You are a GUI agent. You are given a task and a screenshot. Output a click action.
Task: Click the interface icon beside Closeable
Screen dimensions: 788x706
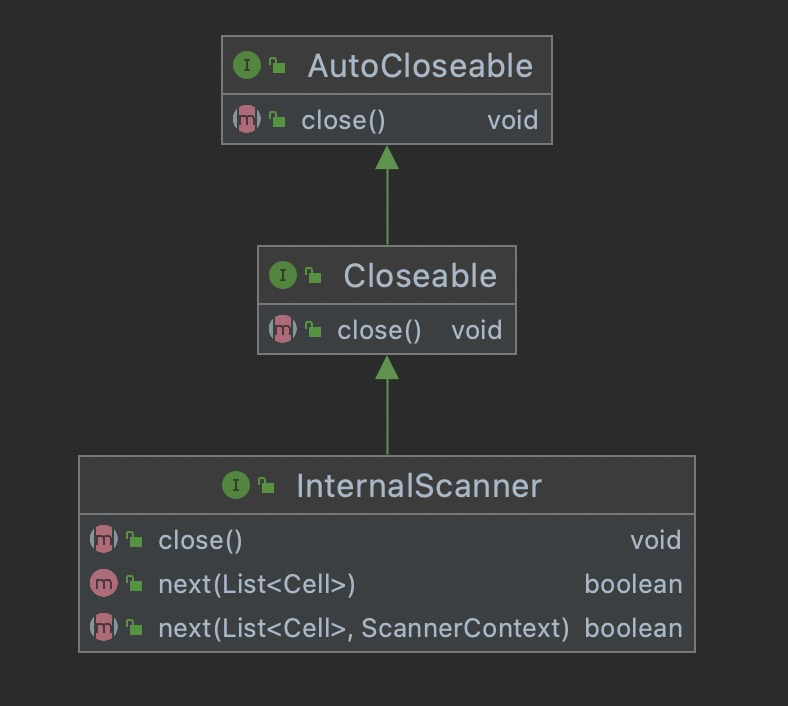pos(283,275)
